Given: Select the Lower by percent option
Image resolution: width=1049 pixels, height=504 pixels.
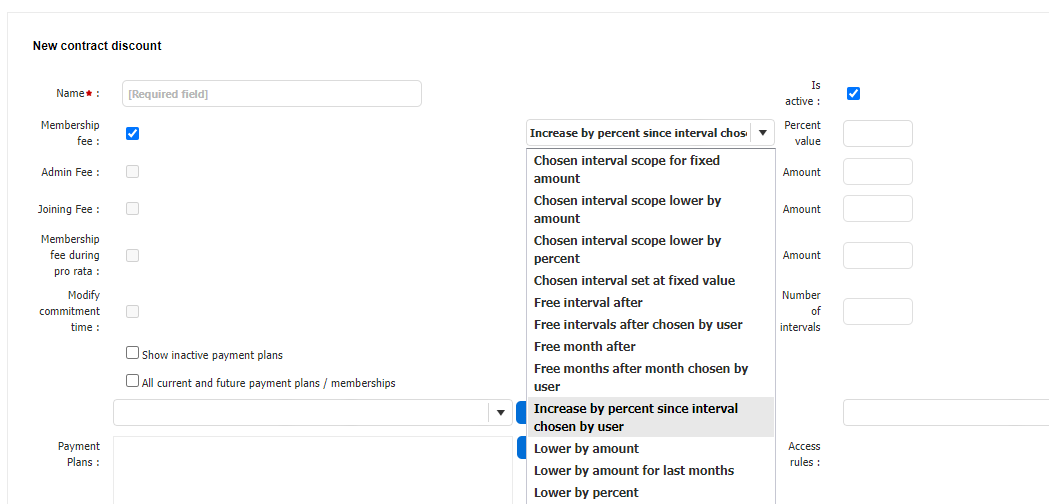Looking at the screenshot, I should tap(586, 493).
